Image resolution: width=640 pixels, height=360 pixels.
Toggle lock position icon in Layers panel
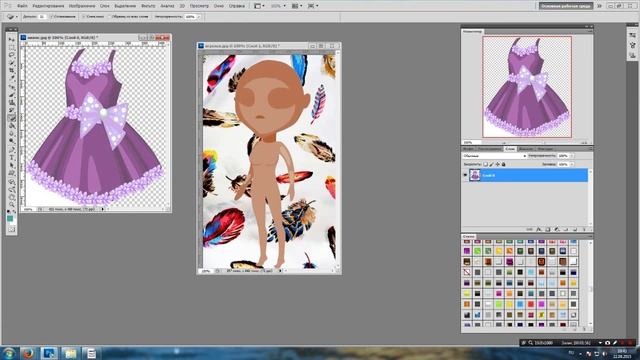498,164
